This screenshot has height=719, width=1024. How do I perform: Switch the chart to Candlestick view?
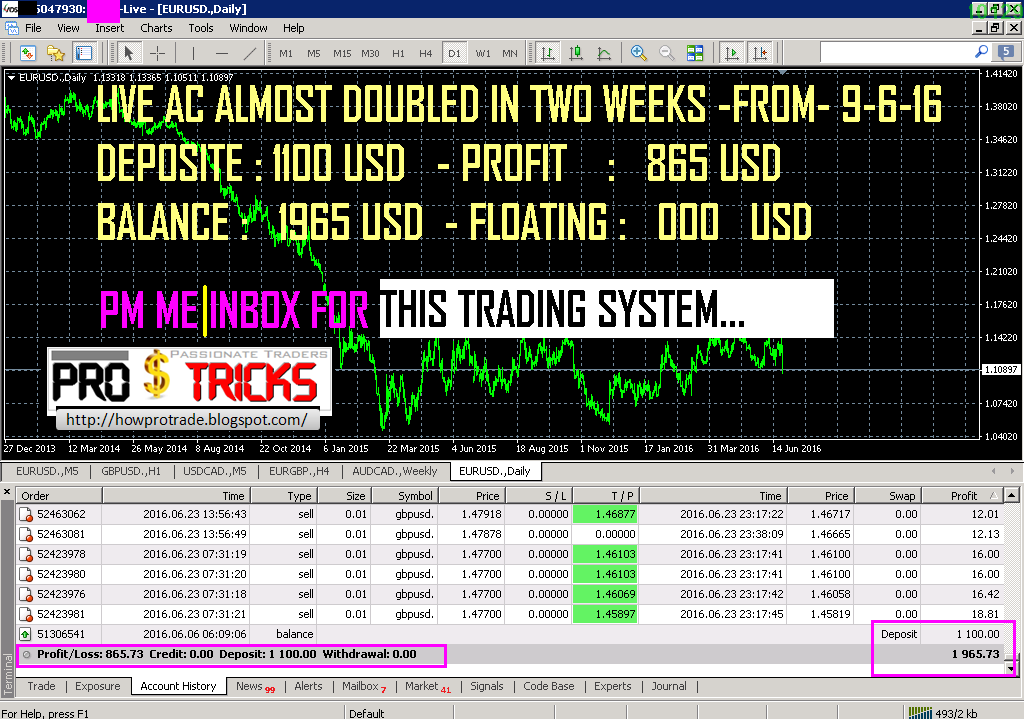(577, 54)
